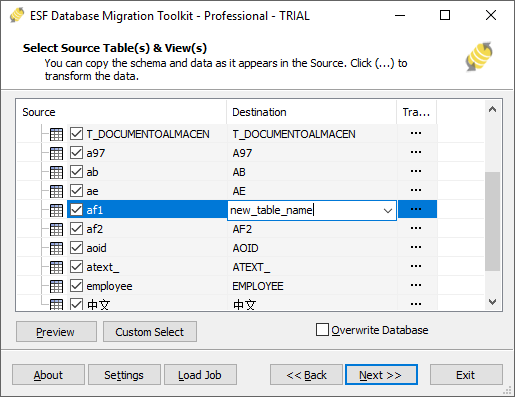
Task: Click the Tra... column header
Action: point(417,112)
